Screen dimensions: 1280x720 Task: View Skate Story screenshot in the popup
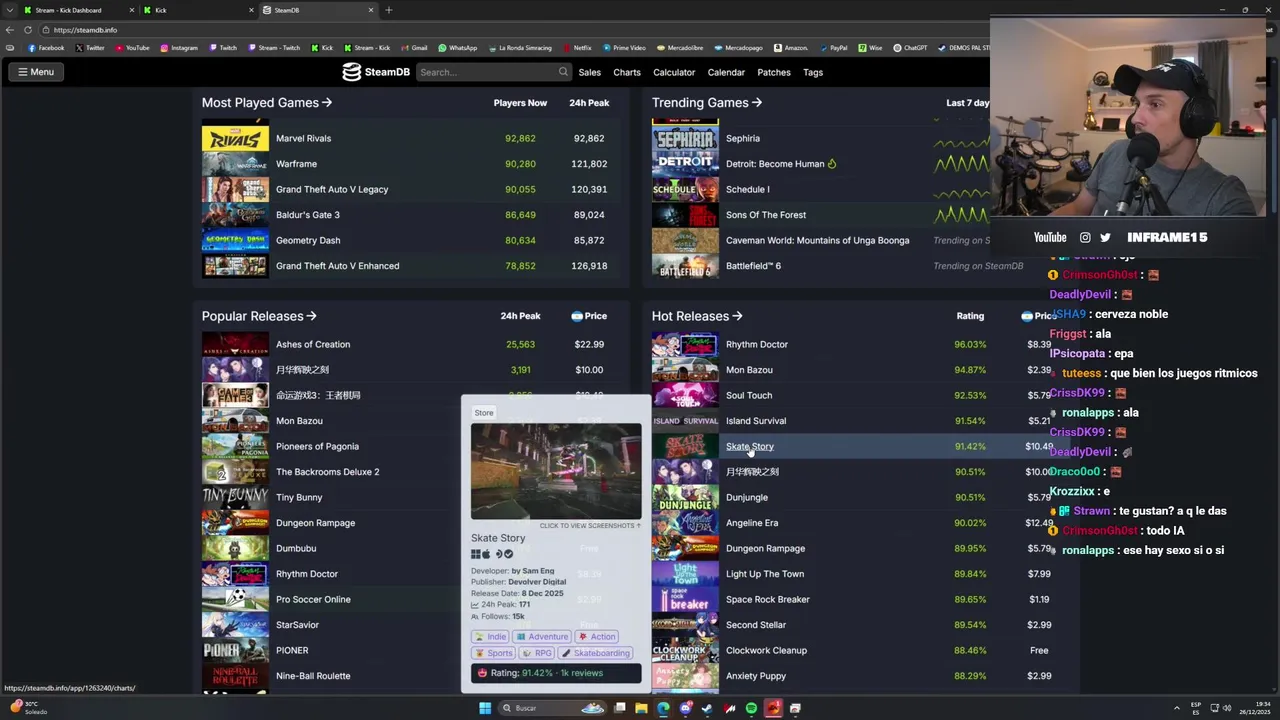tap(556, 472)
